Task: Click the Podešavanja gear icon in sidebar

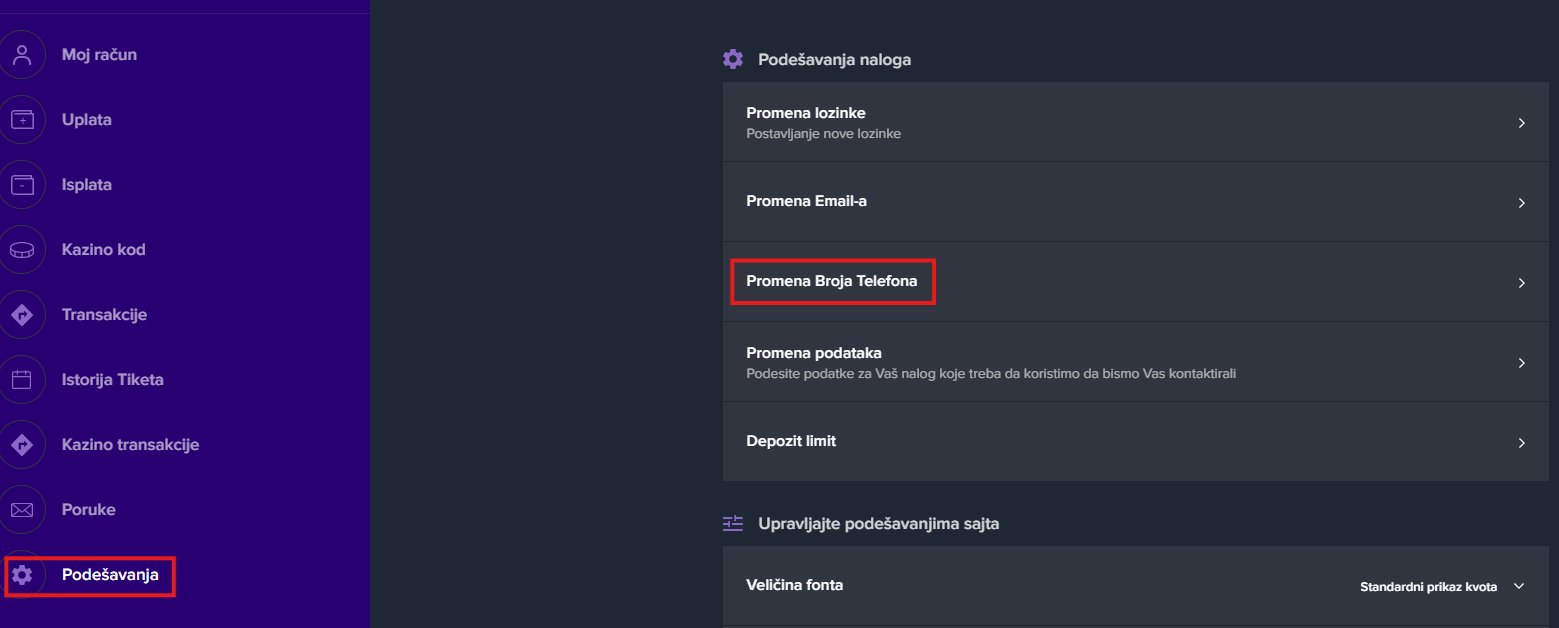Action: point(22,575)
